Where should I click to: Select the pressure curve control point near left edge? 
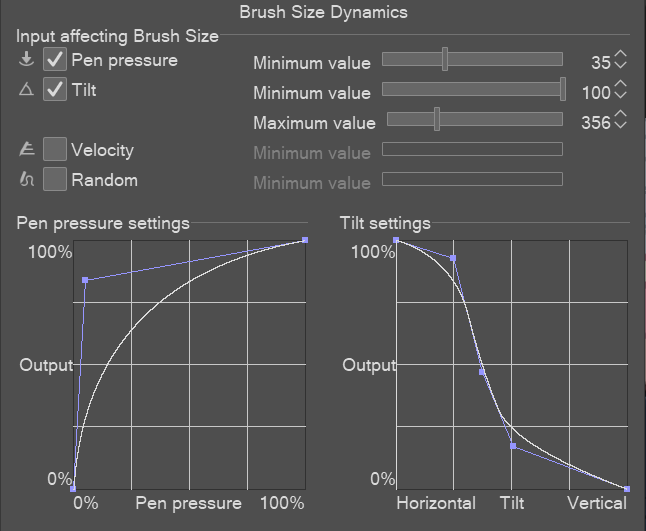pyautogui.click(x=85, y=280)
